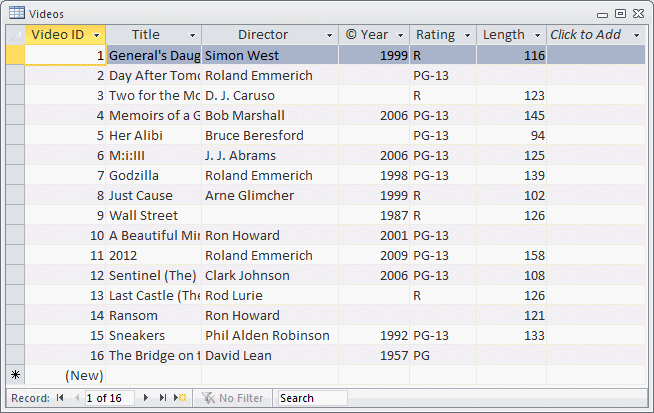This screenshot has width=654, height=413.
Task: Select row selector for record 1
Action: 15,55
